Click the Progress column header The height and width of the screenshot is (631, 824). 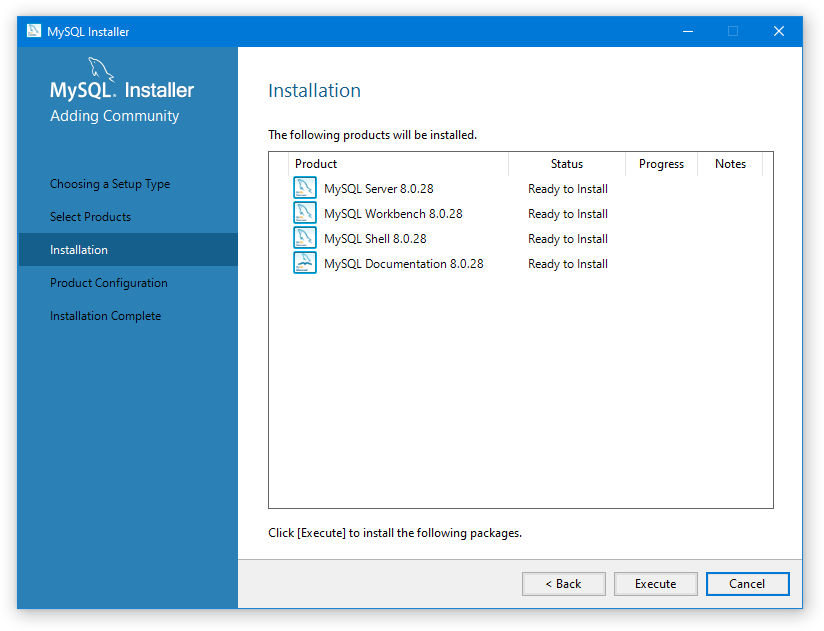(x=661, y=164)
